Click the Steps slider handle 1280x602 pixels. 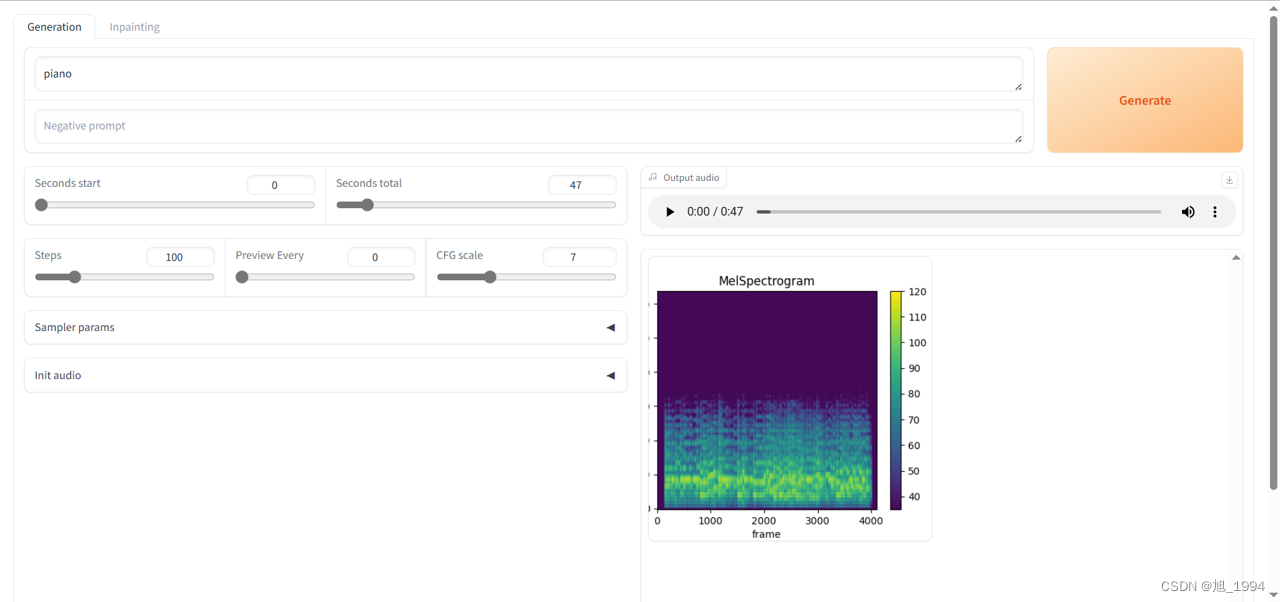pos(74,277)
